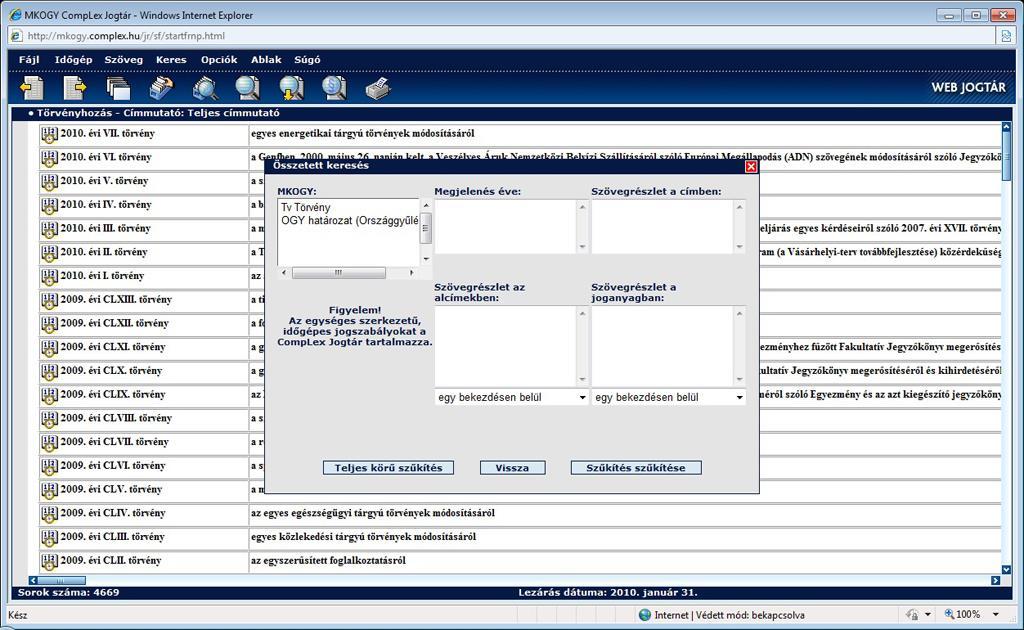Click the document icon for 2010. évi VII. törvény
The image size is (1024, 630).
(49, 134)
